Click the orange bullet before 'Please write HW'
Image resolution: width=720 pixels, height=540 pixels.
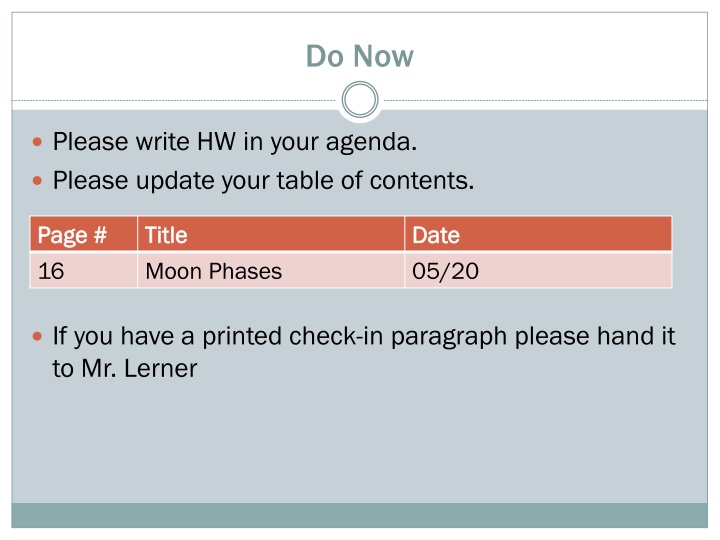tap(38, 142)
